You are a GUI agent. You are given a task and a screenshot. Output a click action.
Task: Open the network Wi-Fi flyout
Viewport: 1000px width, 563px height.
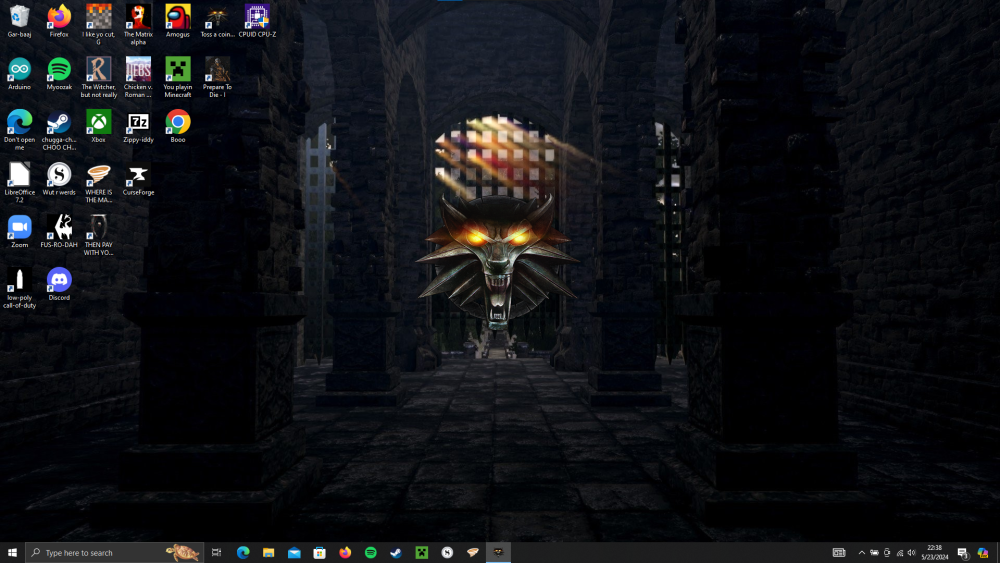pos(900,552)
